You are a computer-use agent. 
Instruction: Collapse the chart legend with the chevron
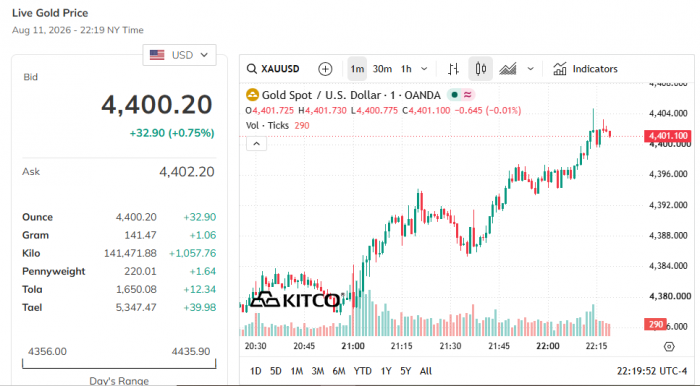click(256, 144)
